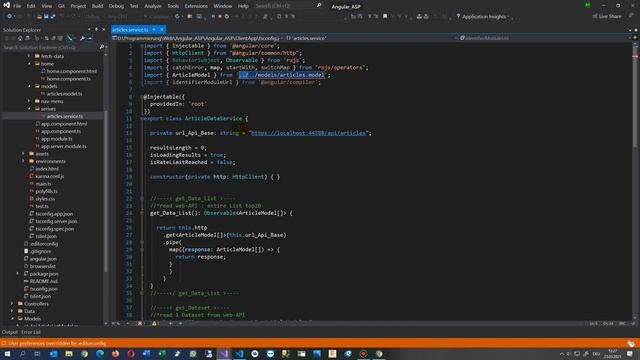640x360 pixels.
Task: Click the Visual Studio logo icon
Action: [6, 5]
